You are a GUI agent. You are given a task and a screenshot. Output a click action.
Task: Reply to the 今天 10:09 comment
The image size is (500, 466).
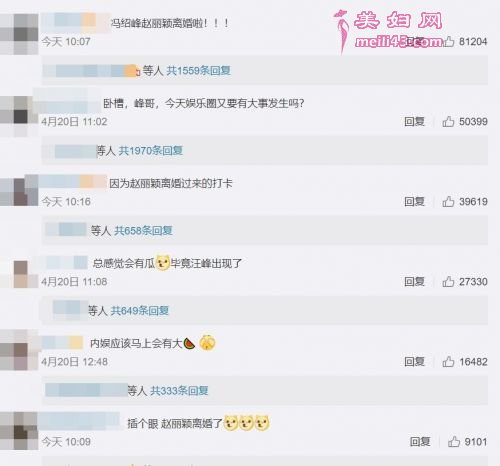coord(420,442)
